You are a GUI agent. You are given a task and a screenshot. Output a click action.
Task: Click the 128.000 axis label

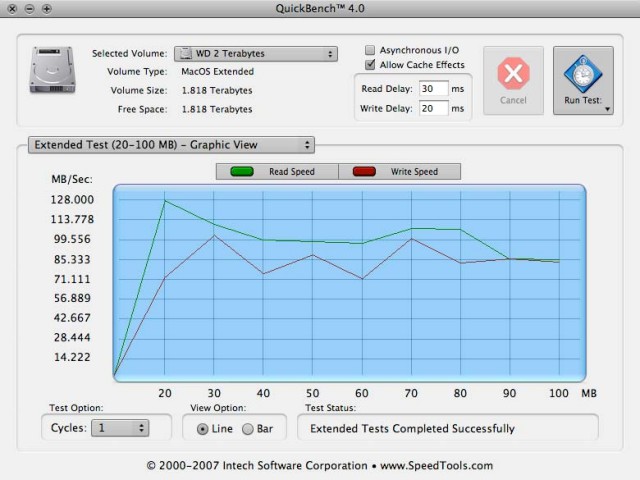tap(72, 200)
